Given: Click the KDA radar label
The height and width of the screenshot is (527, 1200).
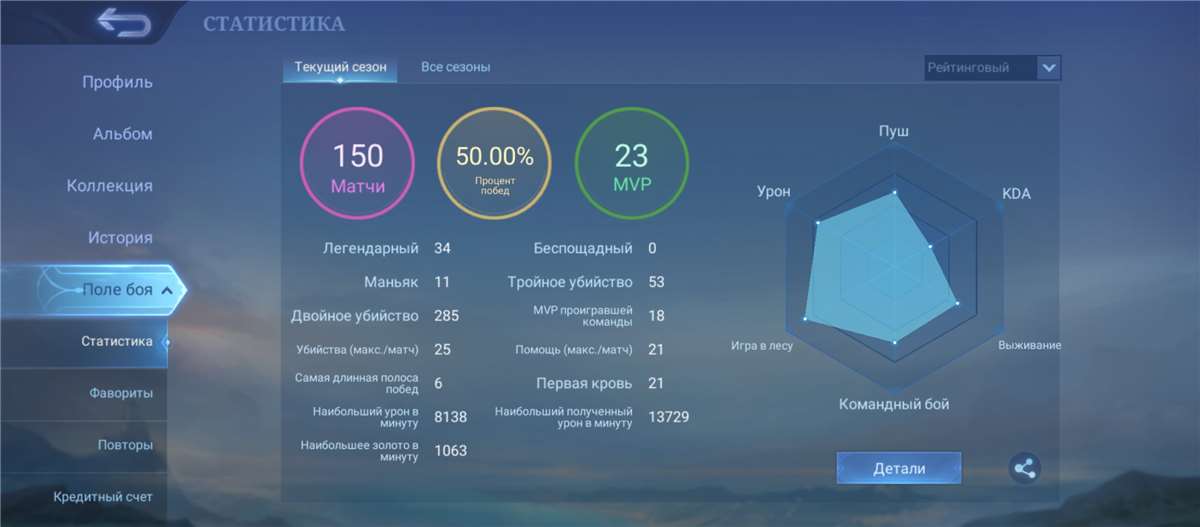Looking at the screenshot, I should pyautogui.click(x=1016, y=194).
